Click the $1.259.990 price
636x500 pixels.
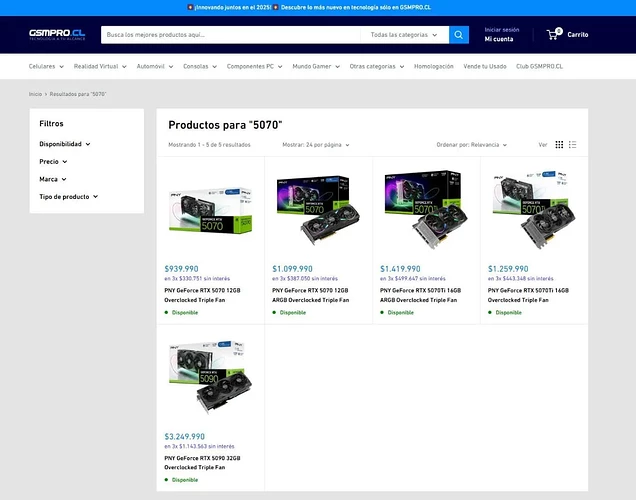coord(508,269)
